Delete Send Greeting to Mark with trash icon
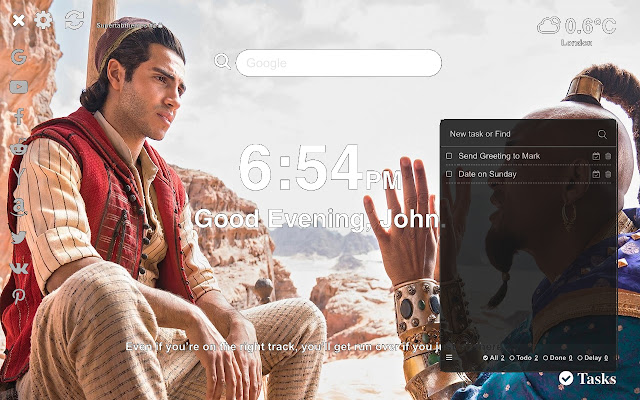 [x=608, y=156]
